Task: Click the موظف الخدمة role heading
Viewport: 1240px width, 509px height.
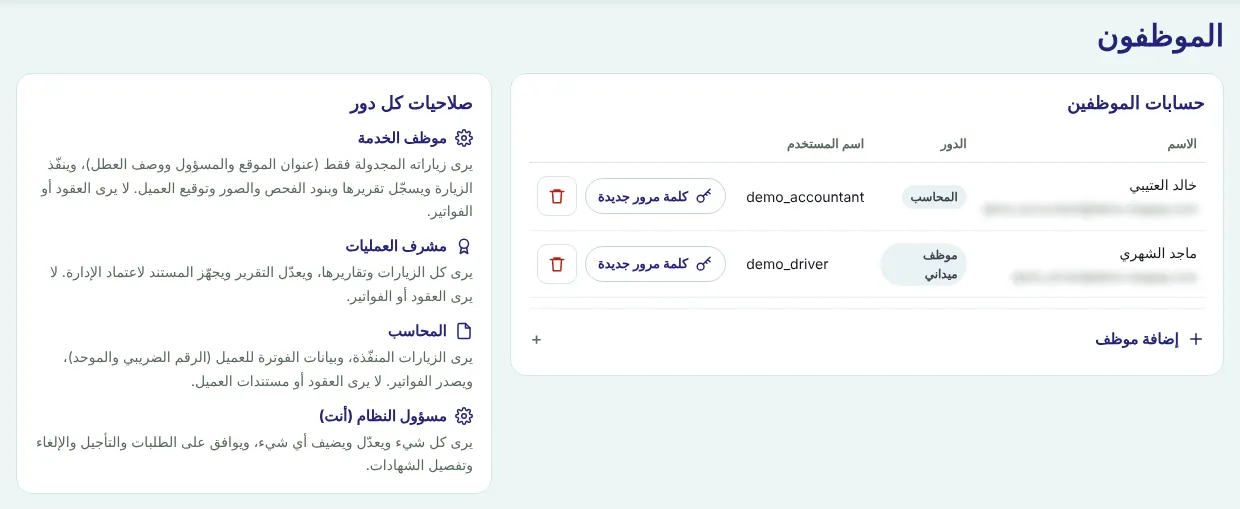Action: (x=402, y=138)
